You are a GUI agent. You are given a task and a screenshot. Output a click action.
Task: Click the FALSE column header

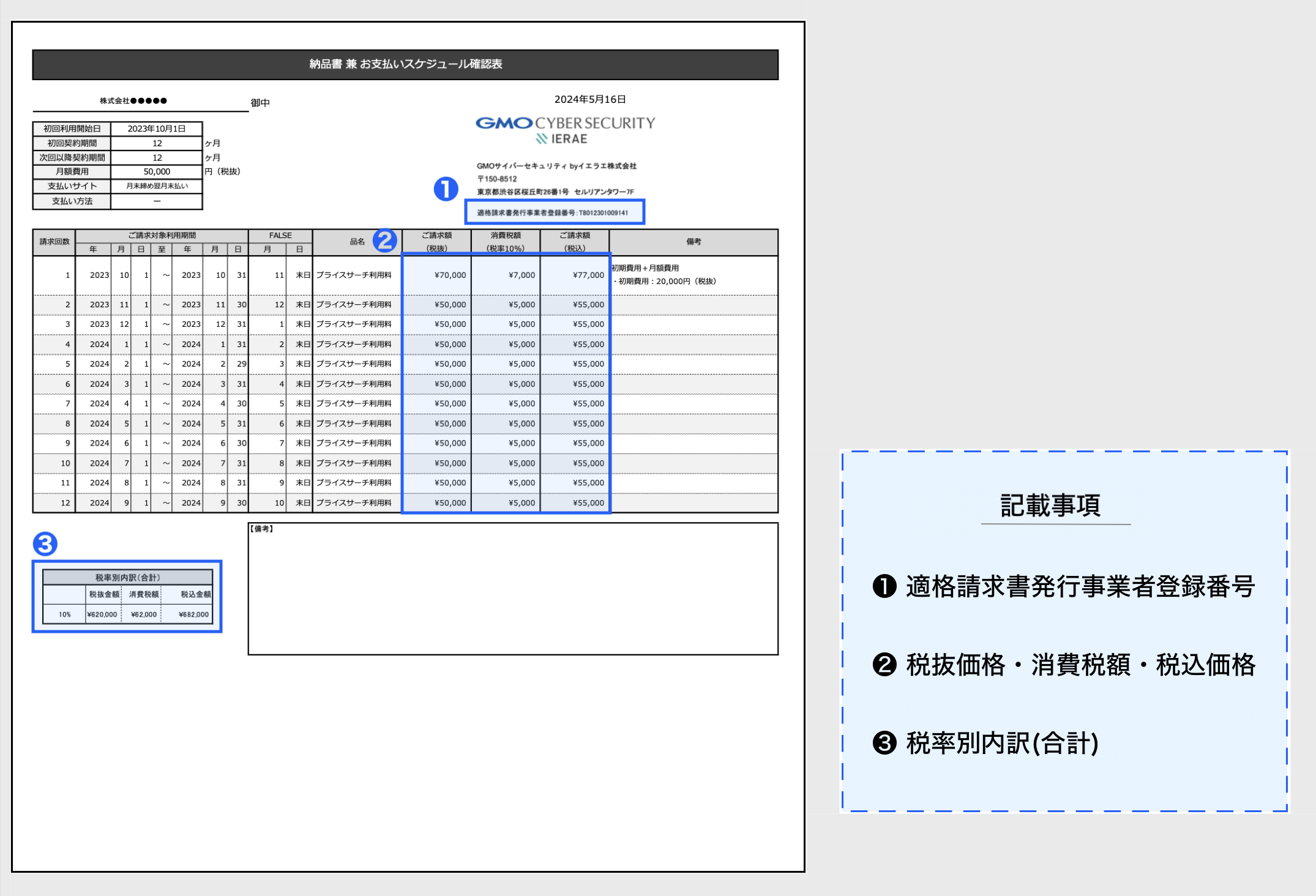pos(280,236)
